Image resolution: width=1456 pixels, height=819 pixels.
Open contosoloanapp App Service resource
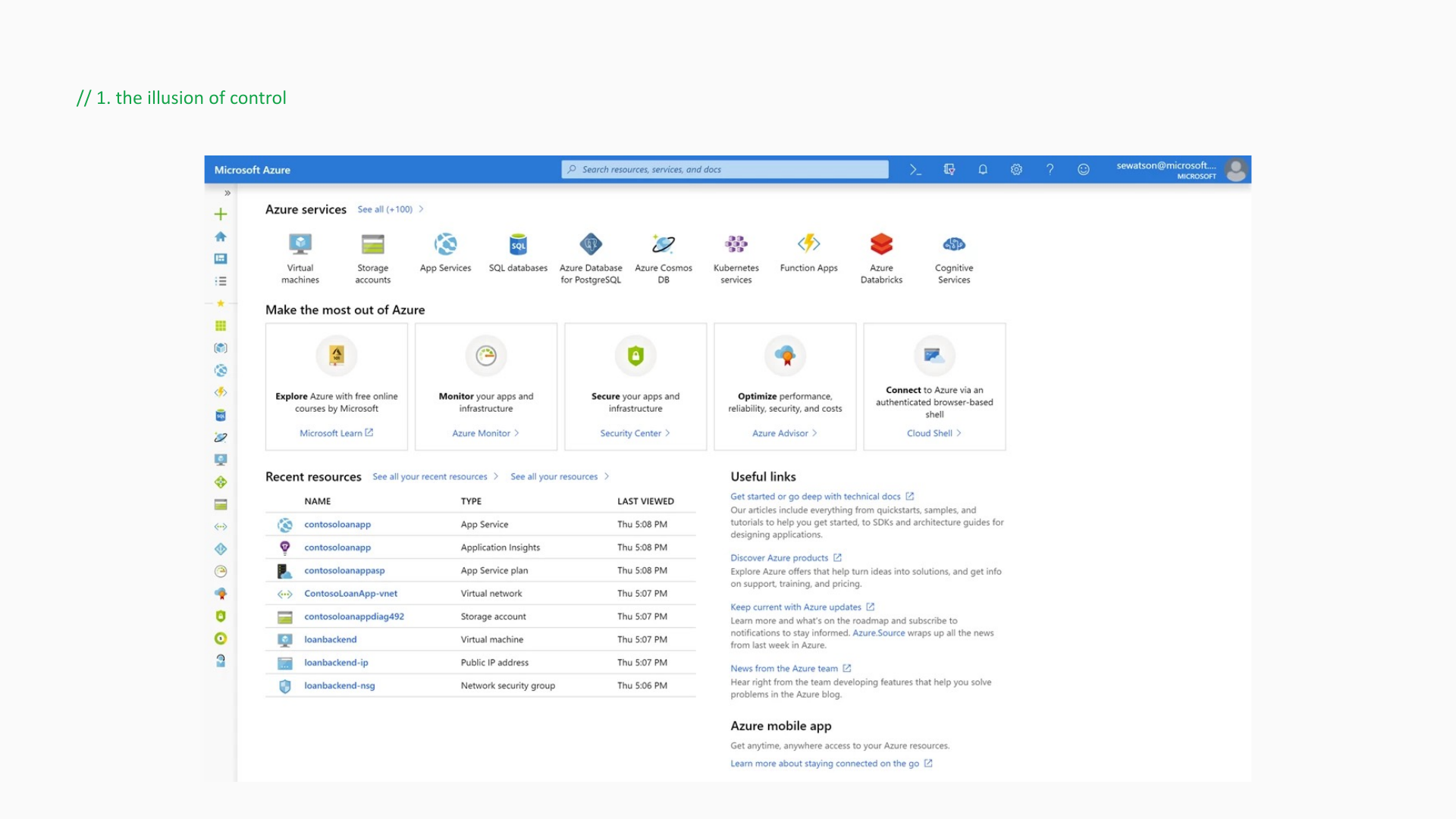tap(337, 525)
